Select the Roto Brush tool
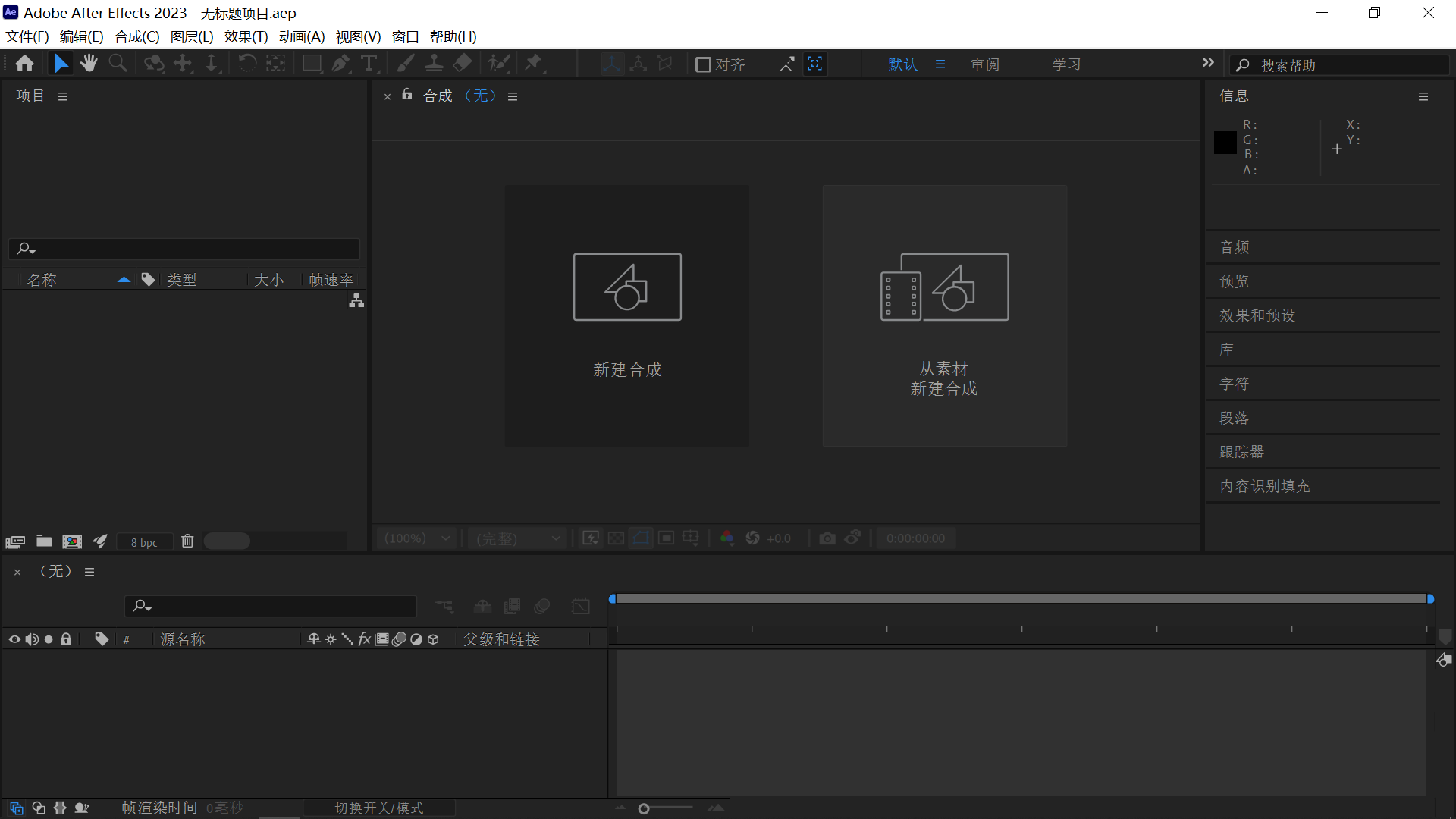This screenshot has width=1456, height=819. tap(498, 64)
